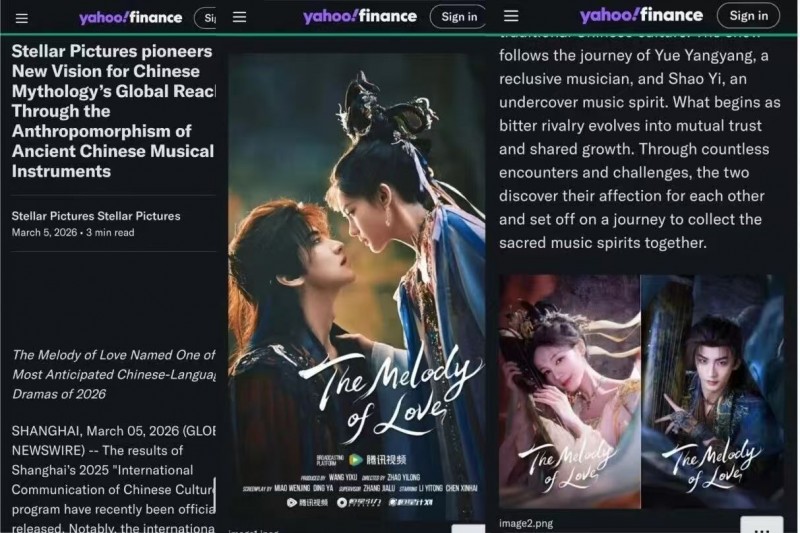Screen dimensions: 800x533
Task: Click Yahoo Finance logo in left panel
Action: click(x=131, y=18)
